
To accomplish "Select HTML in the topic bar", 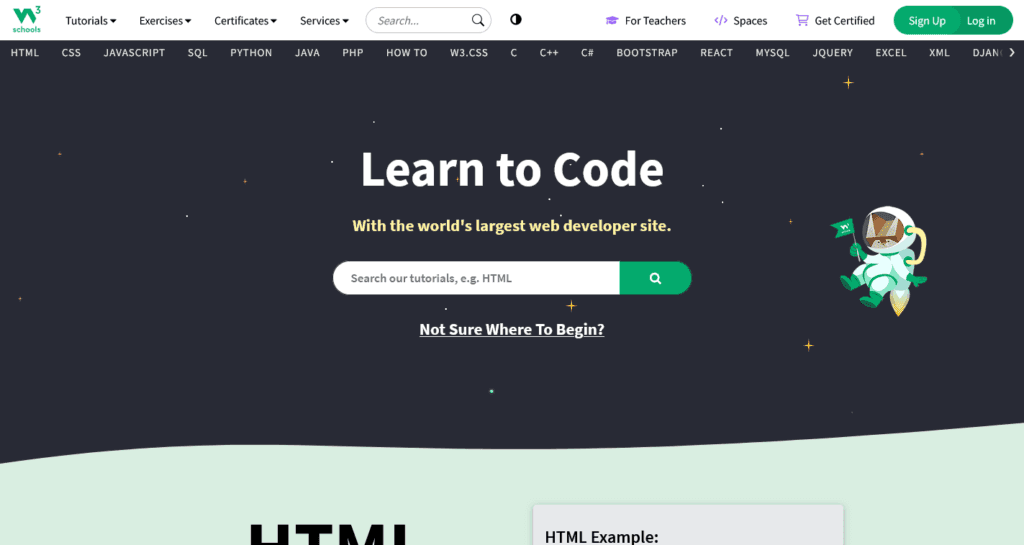I will (x=25, y=53).
